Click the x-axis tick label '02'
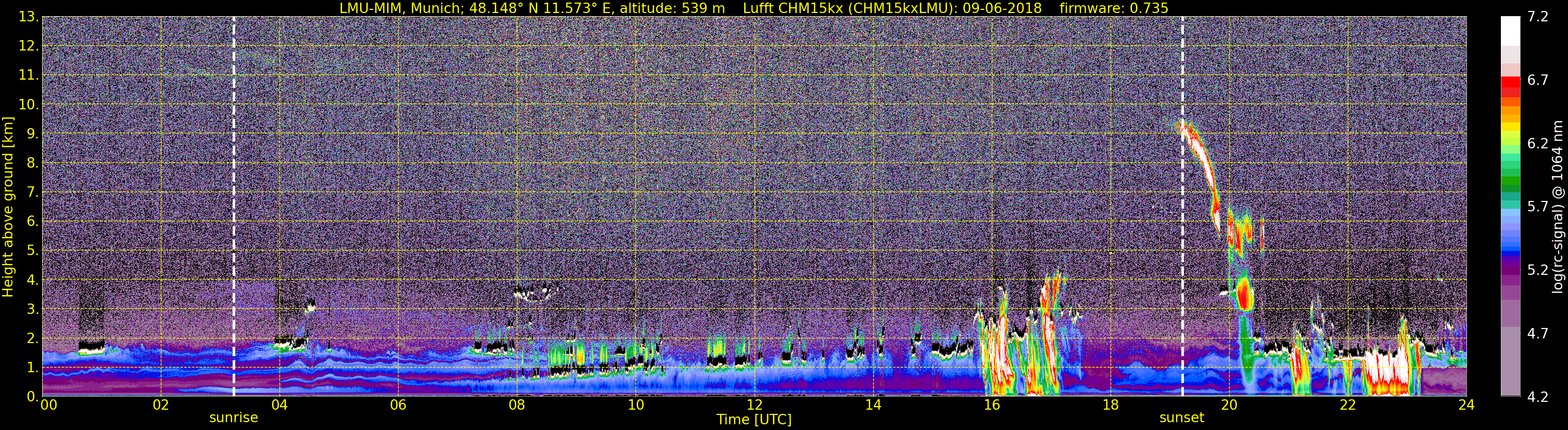Viewport: 1568px width, 430px height. pyautogui.click(x=161, y=405)
